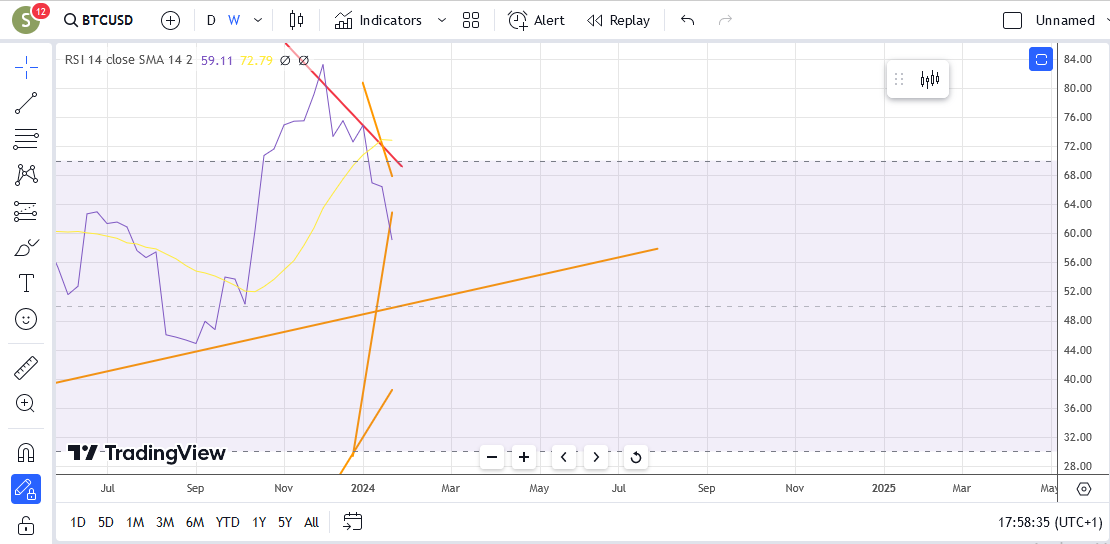Click the SMA value 72.79

point(256,60)
